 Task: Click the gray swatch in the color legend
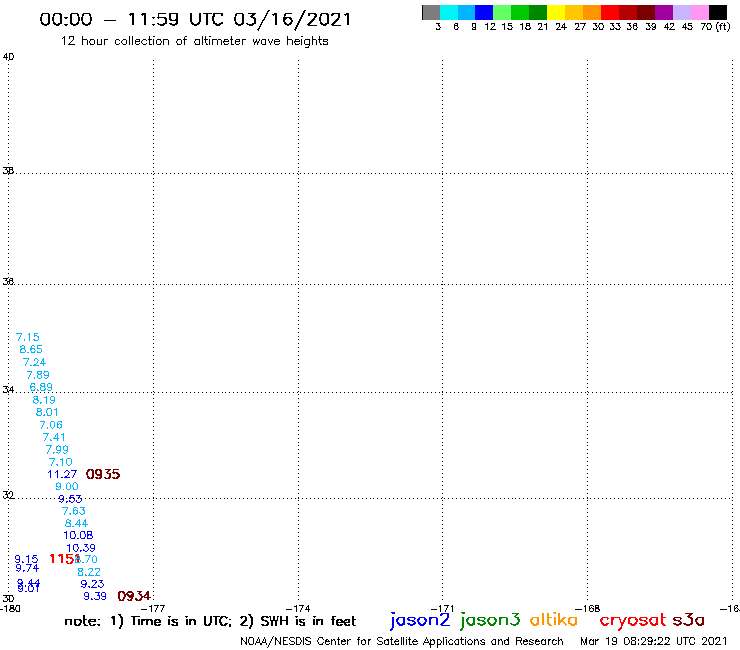click(431, 13)
